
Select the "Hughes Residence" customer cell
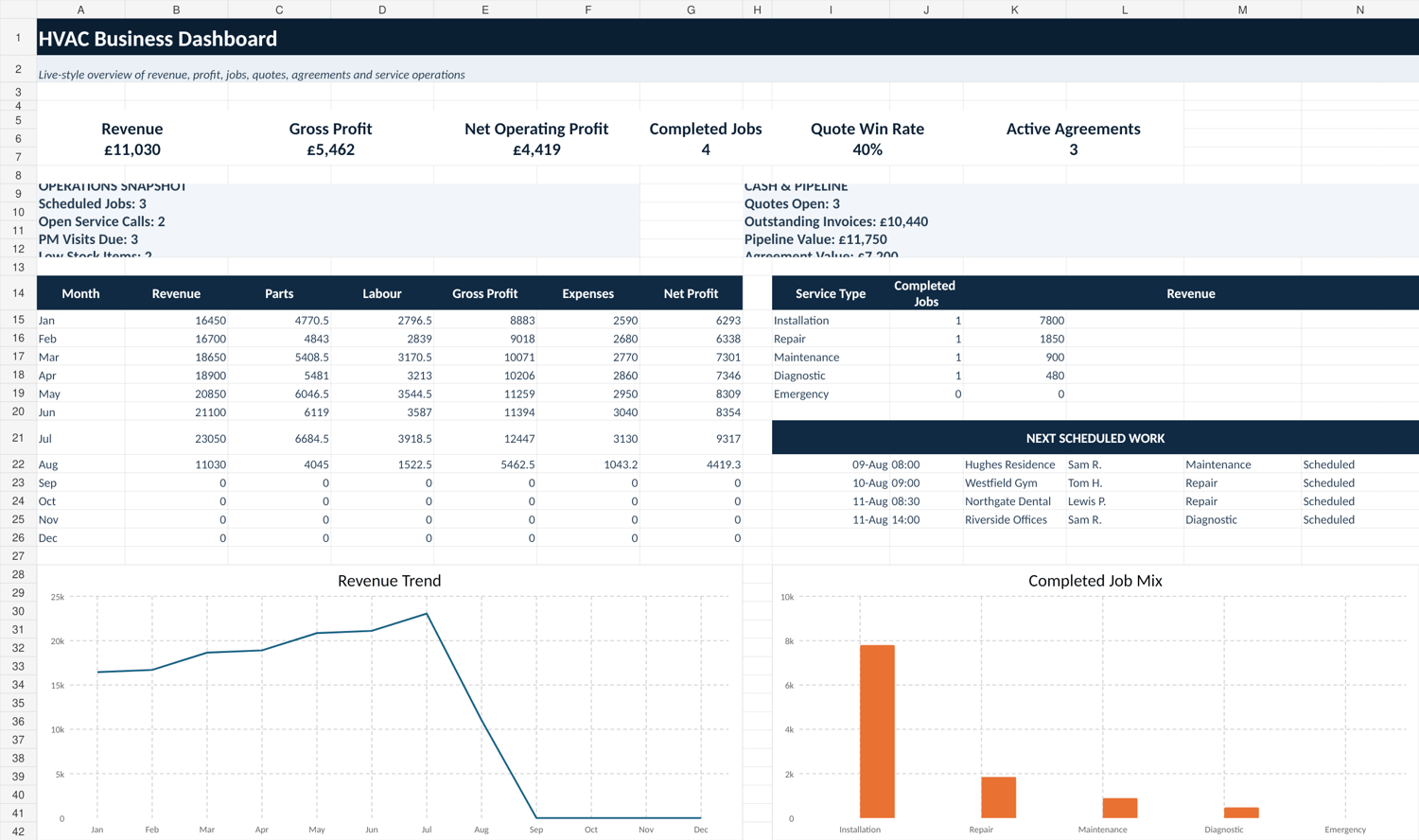click(1015, 464)
